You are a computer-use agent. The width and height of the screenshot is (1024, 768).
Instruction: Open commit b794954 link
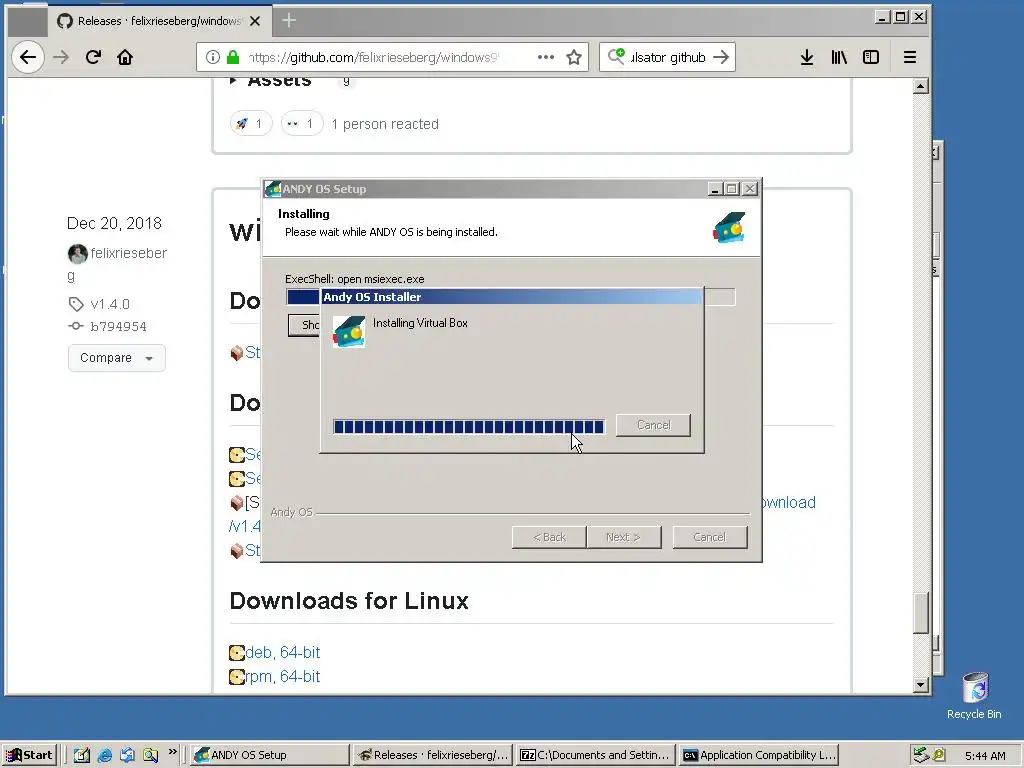point(118,327)
